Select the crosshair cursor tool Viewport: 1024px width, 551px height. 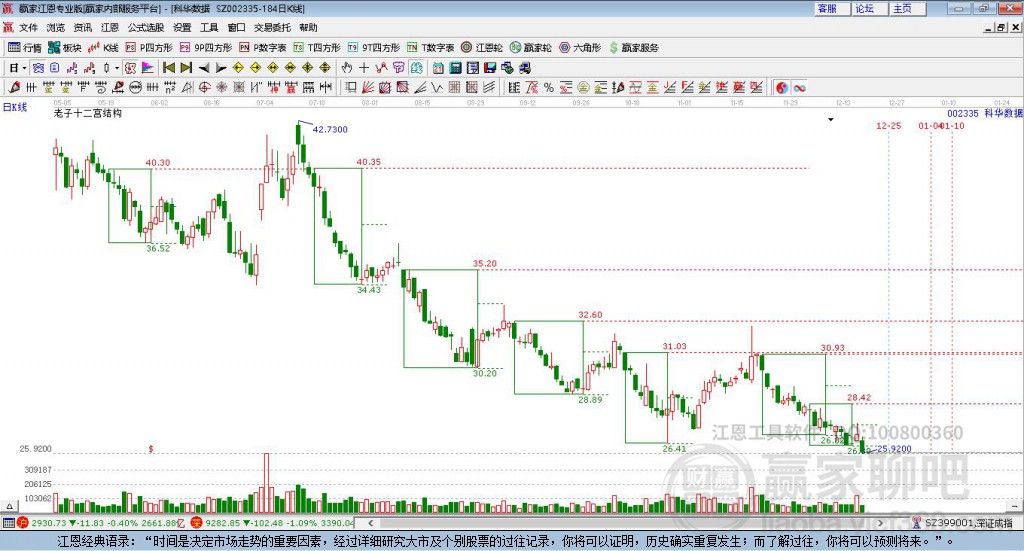(364, 68)
